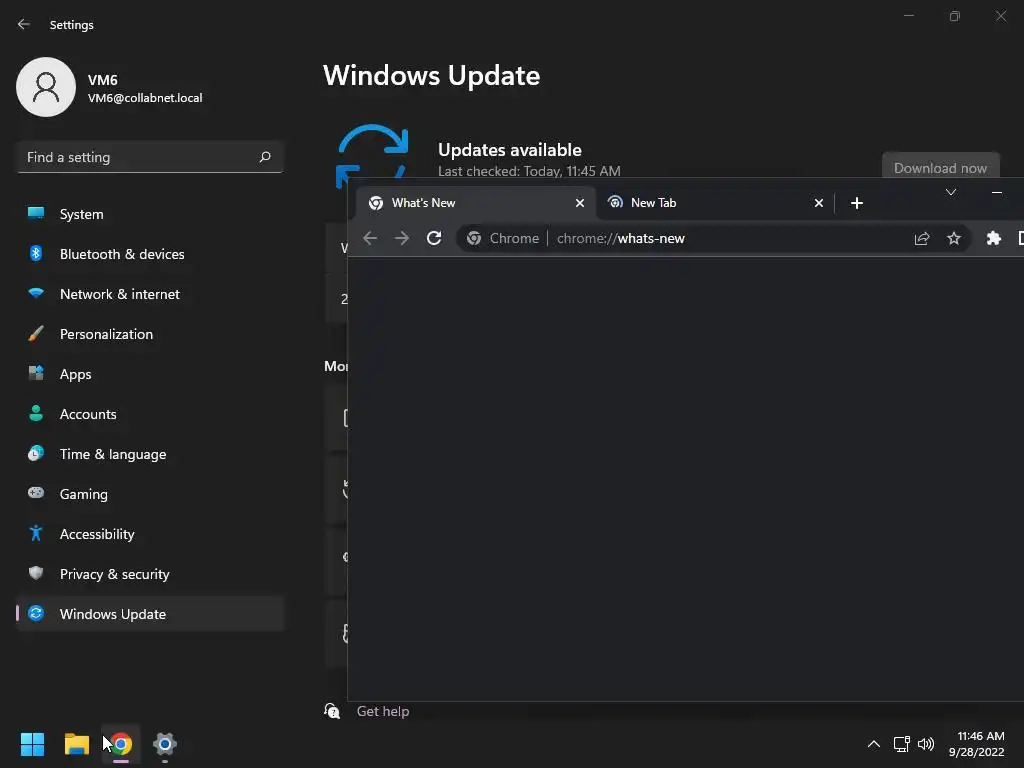
Task: Open Personalization settings
Action: pos(150,334)
